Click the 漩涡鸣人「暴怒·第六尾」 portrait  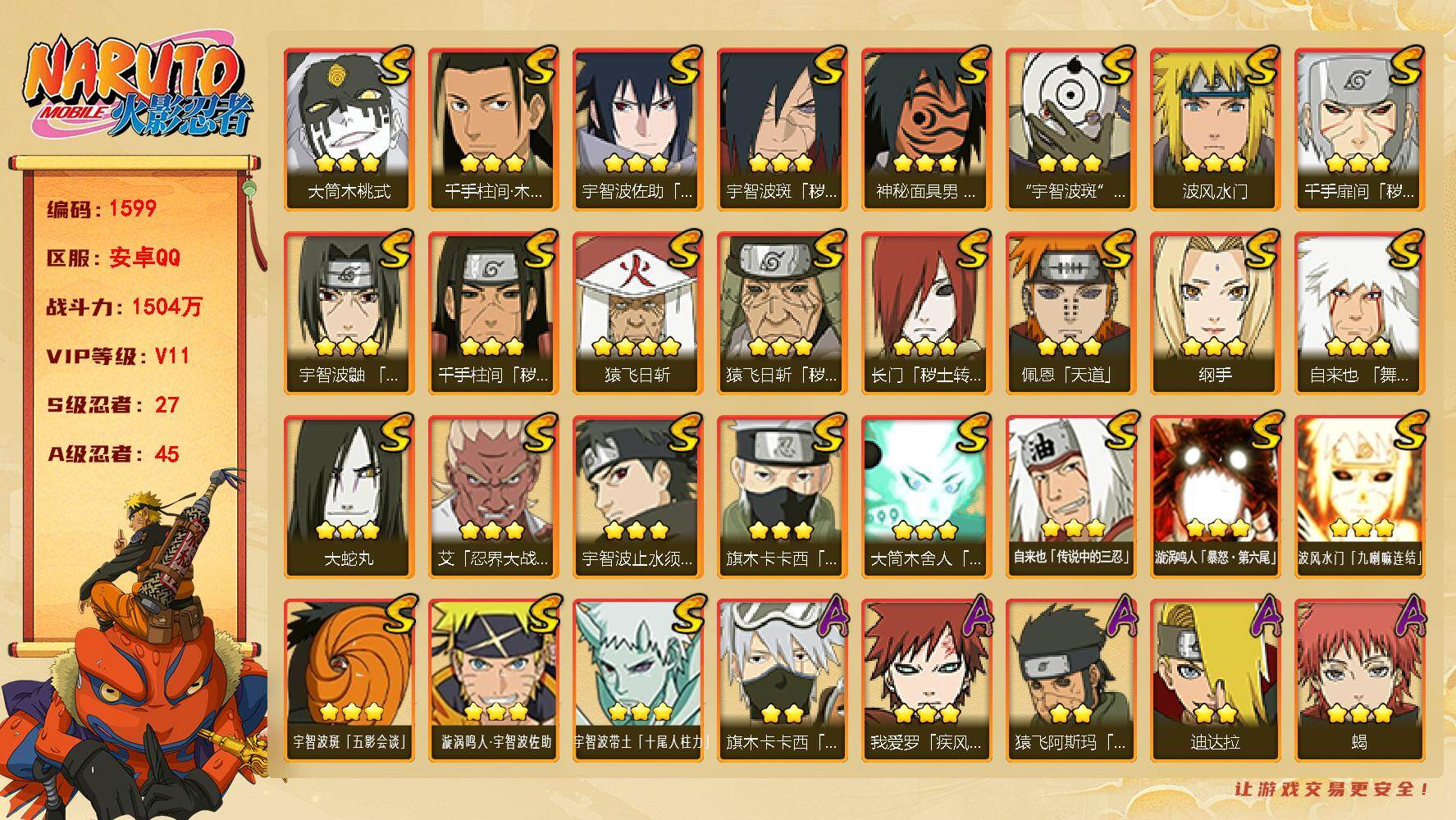point(1215,496)
